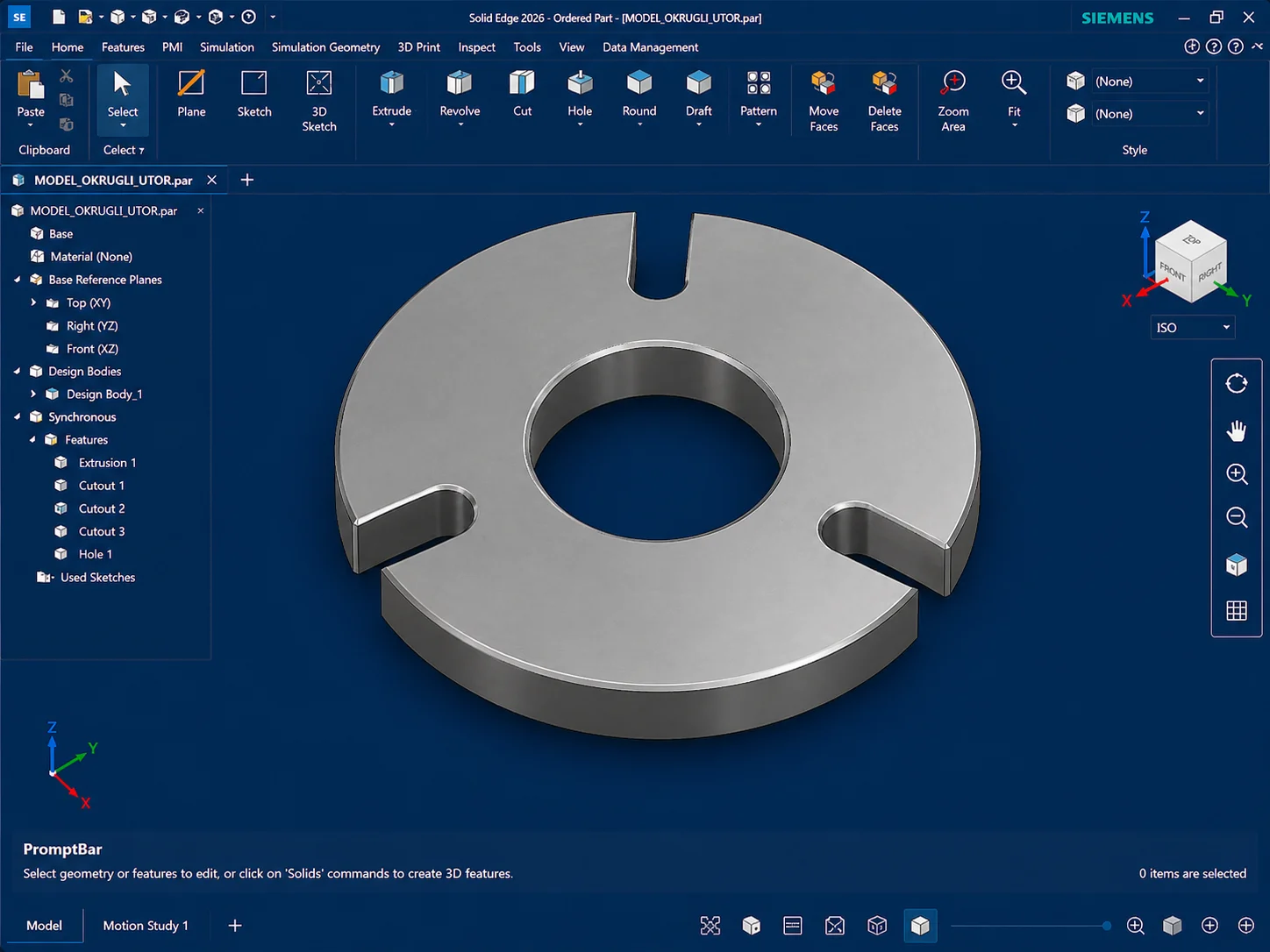1270x952 pixels.
Task: Click the view cube RIGHT face
Action: (1209, 273)
